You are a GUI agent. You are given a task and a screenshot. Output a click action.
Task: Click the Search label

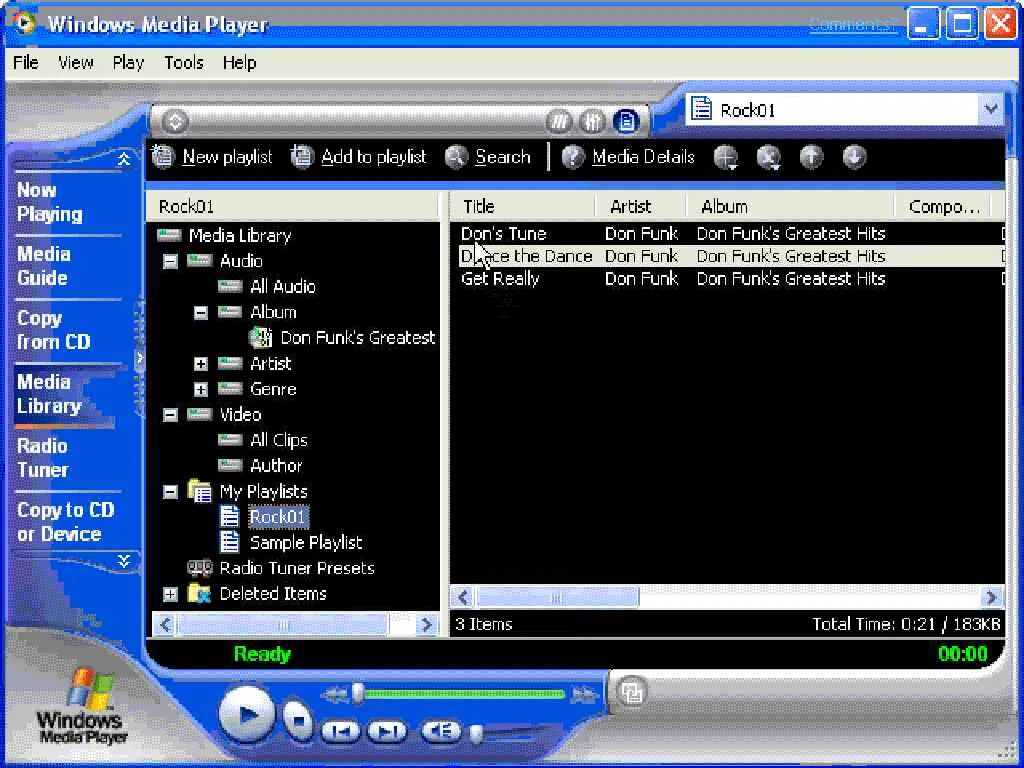point(503,157)
